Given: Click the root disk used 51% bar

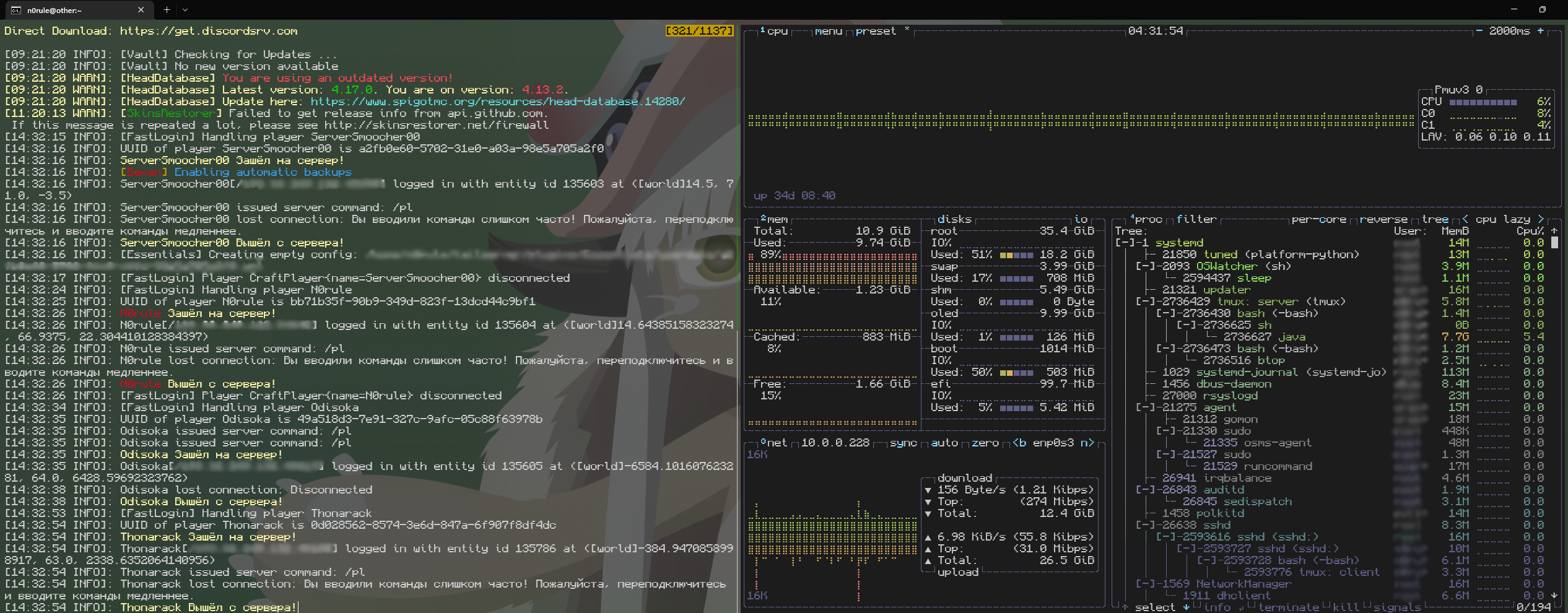Looking at the screenshot, I should [x=1016, y=254].
